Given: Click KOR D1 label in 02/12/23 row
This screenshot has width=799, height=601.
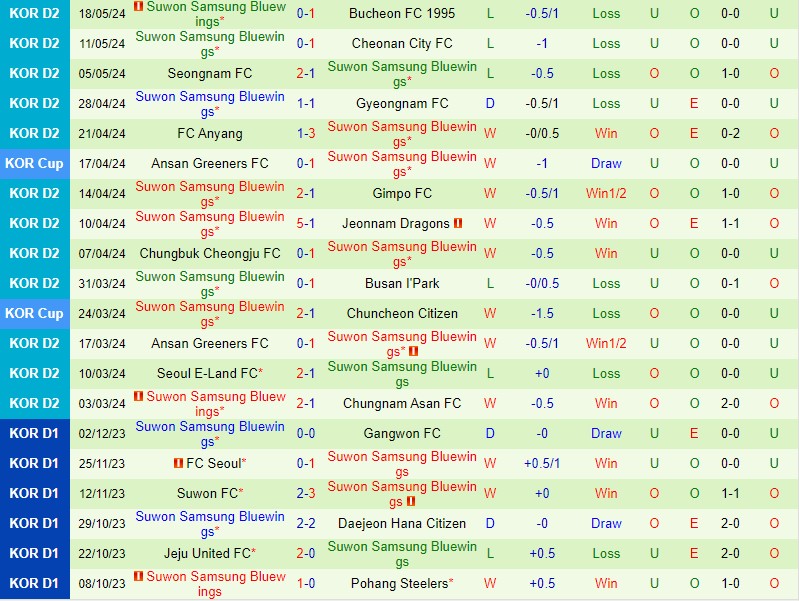Looking at the screenshot, I should [x=34, y=433].
